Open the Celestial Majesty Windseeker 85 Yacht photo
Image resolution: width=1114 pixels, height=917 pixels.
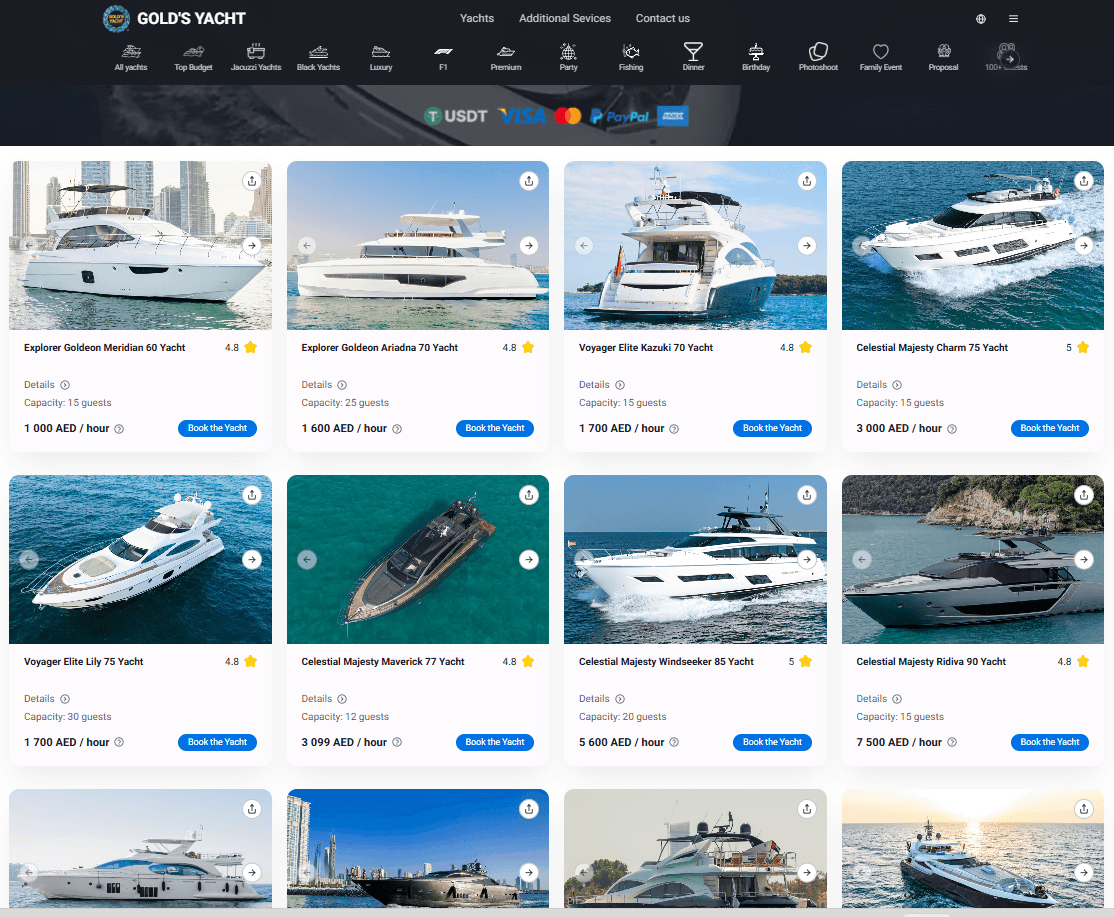695,560
